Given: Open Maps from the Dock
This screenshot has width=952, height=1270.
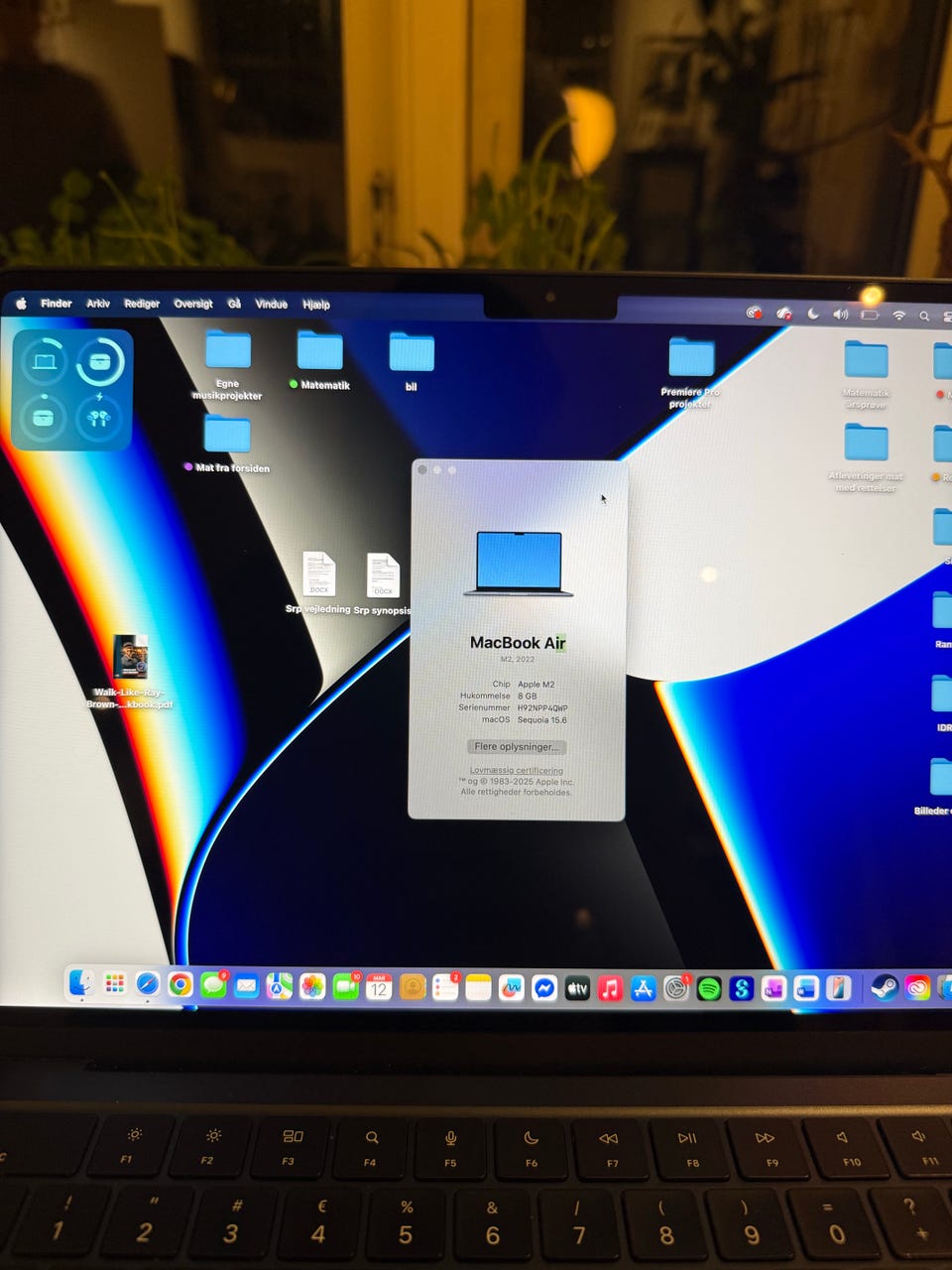Looking at the screenshot, I should click(x=280, y=985).
